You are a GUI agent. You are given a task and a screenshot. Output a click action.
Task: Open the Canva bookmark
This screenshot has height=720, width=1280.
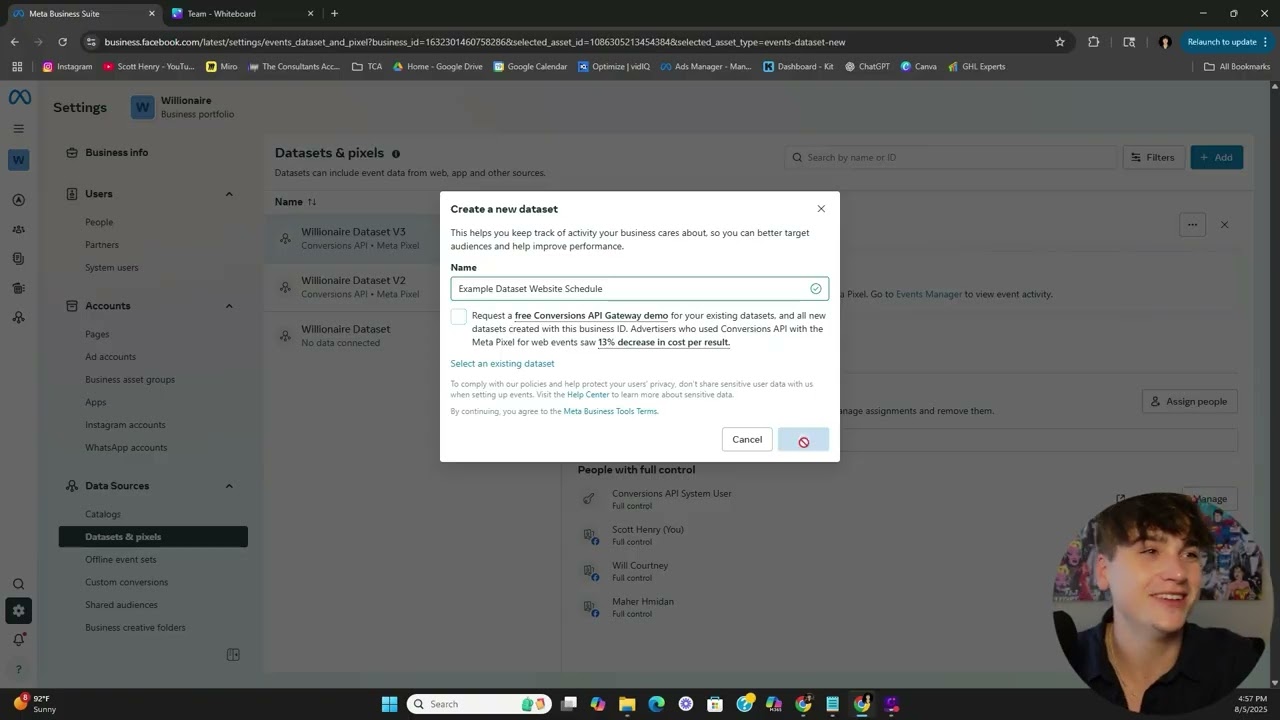pos(919,67)
